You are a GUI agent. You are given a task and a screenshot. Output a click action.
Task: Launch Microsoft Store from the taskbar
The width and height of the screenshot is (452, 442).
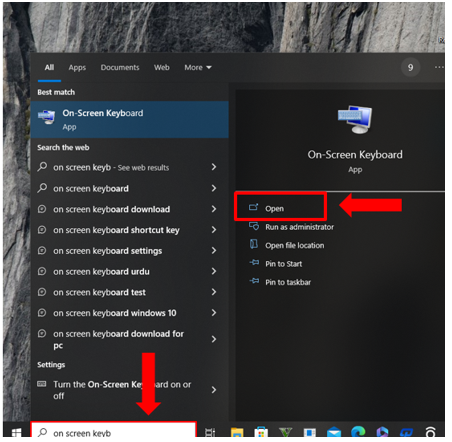pyautogui.click(x=261, y=432)
